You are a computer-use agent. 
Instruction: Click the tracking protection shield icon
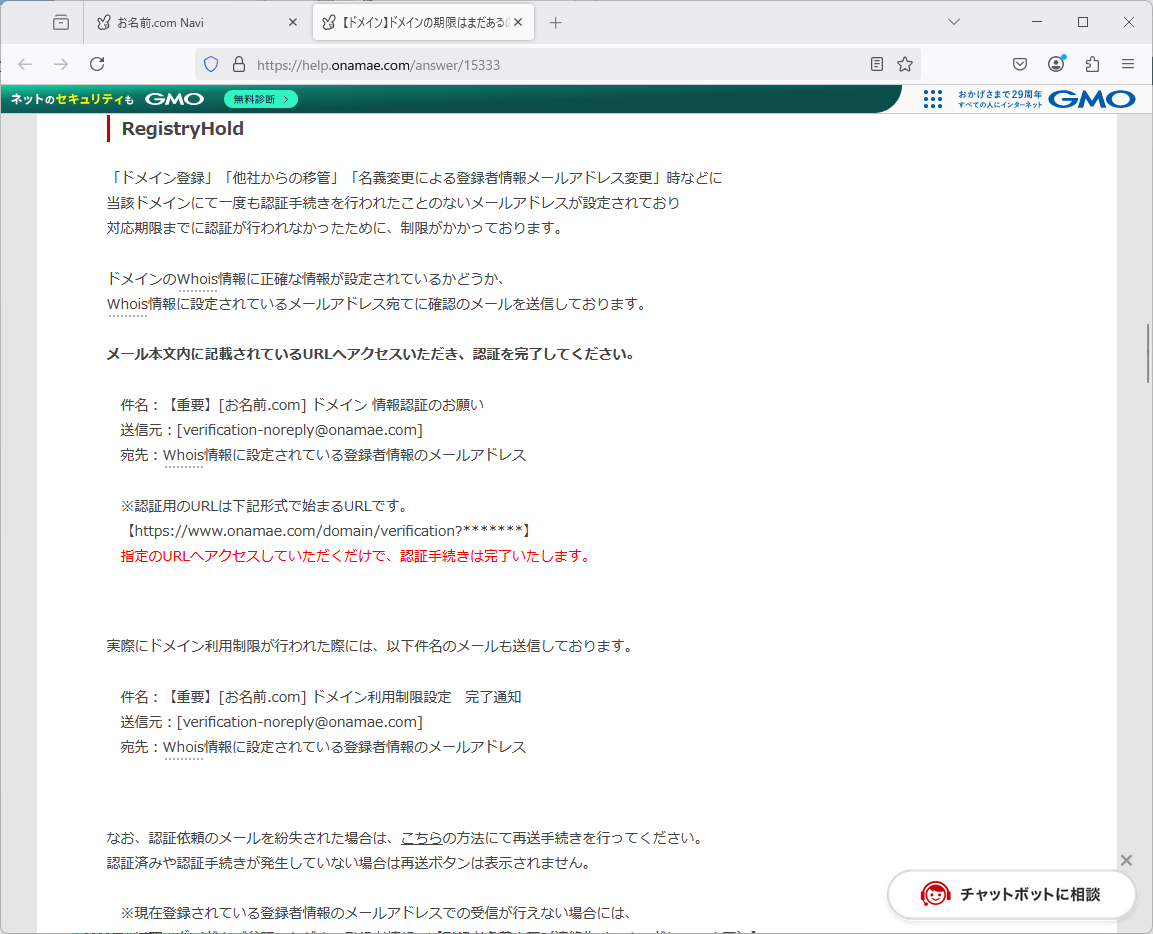point(211,64)
